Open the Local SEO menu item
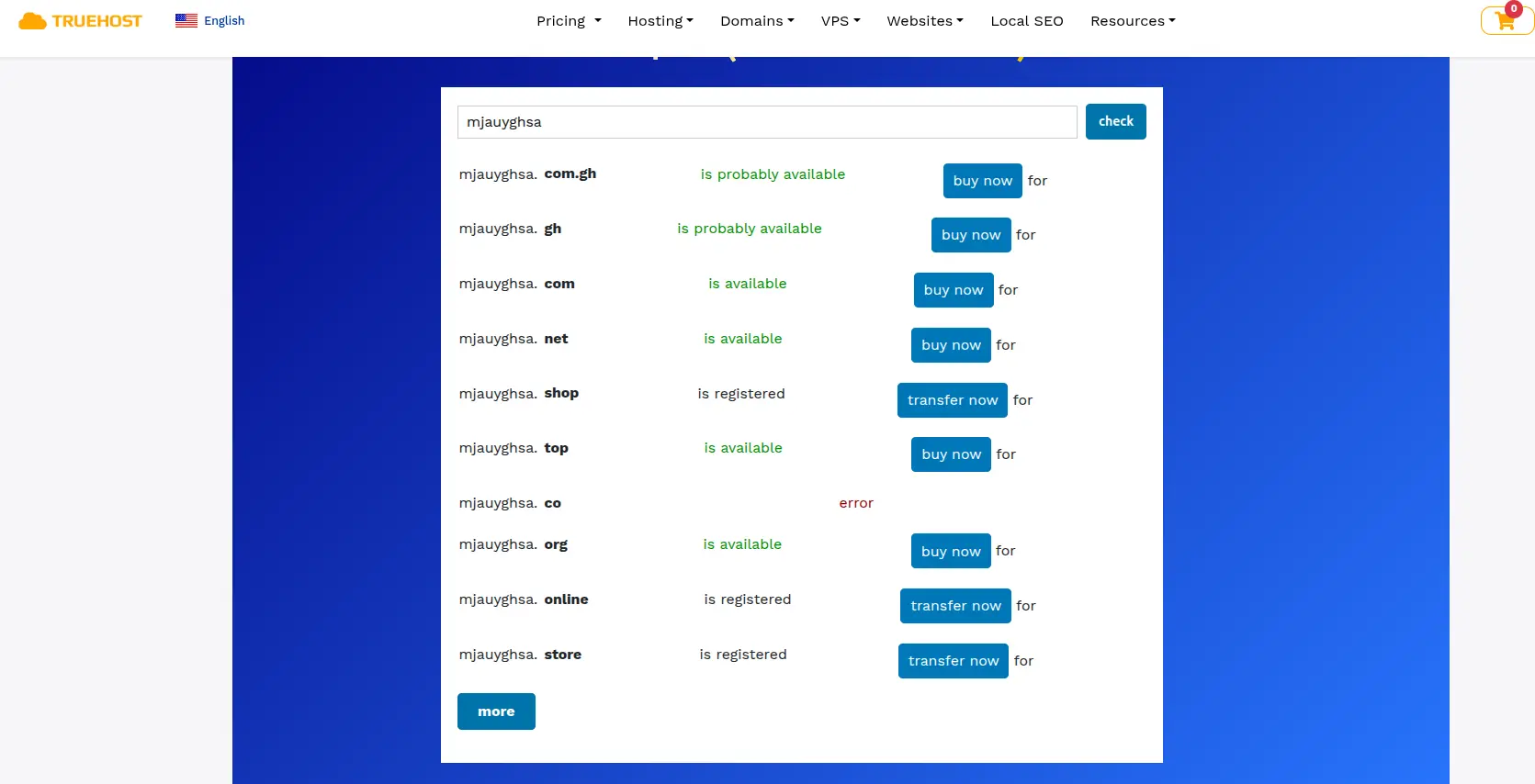Screen dimensions: 1535x784 click(1027, 21)
